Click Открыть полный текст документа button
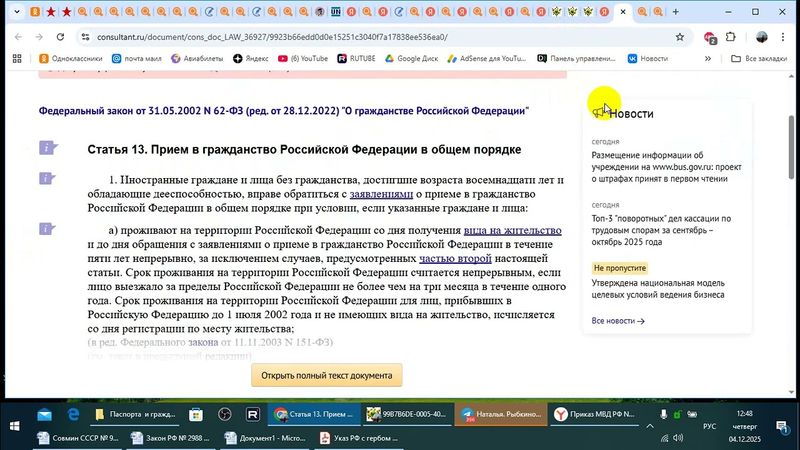800x450 pixels. [327, 376]
